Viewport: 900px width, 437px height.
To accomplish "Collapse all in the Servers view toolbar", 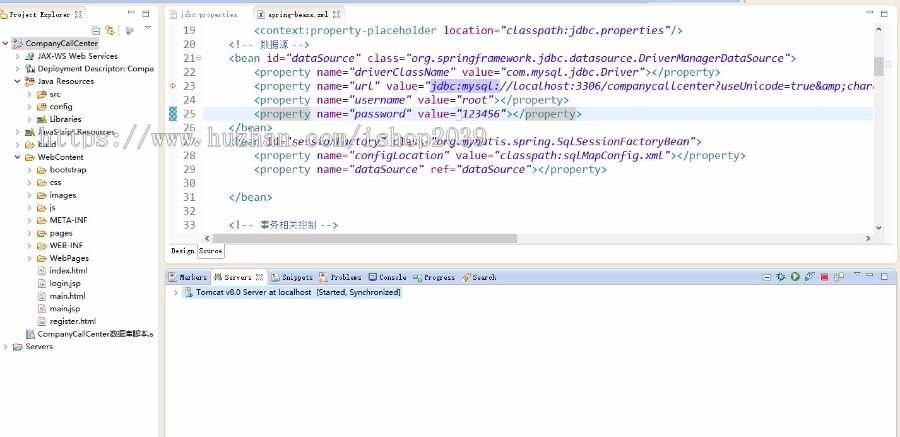I will click(767, 277).
